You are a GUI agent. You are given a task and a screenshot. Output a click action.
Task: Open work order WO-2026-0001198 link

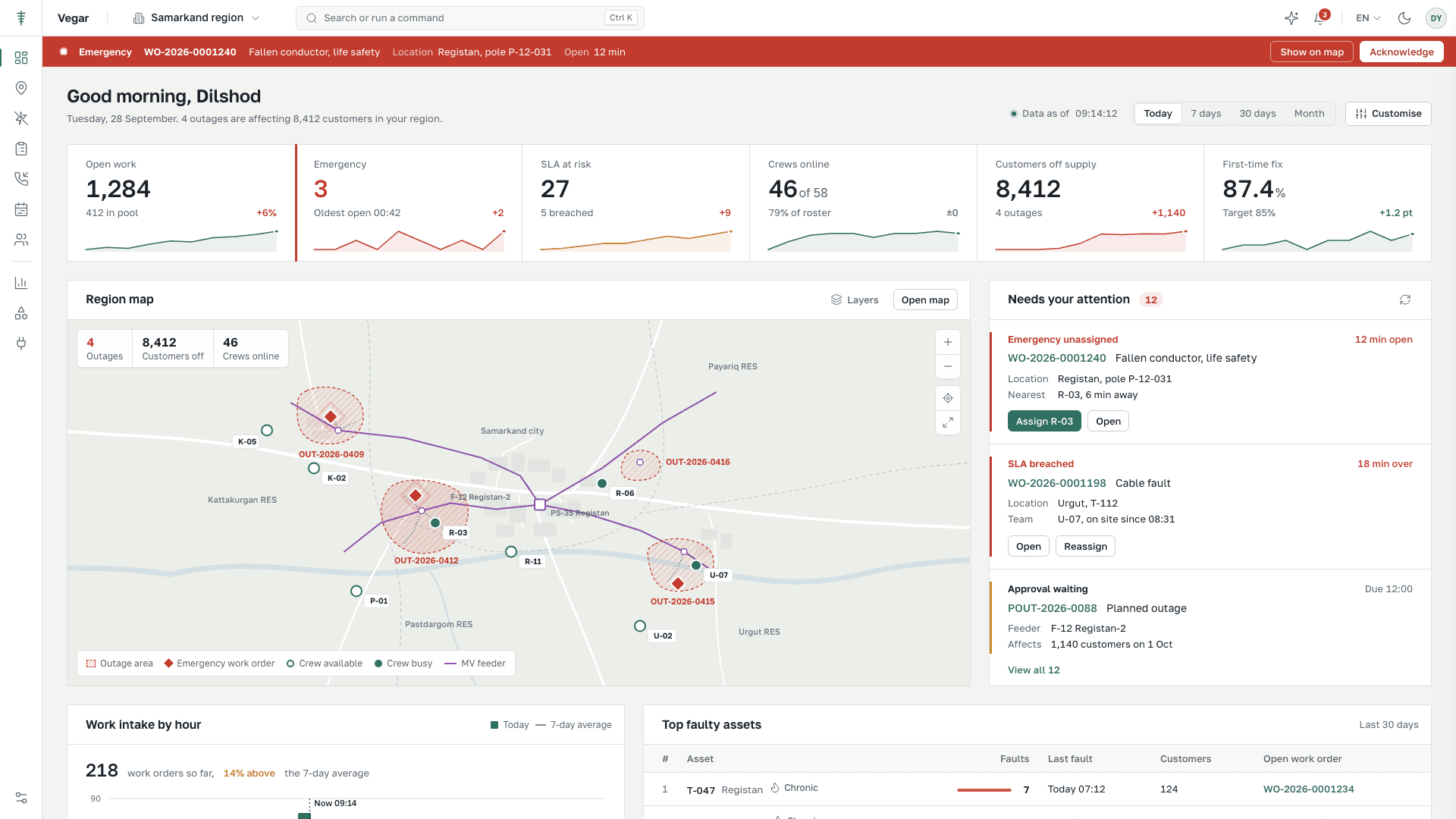click(1056, 483)
